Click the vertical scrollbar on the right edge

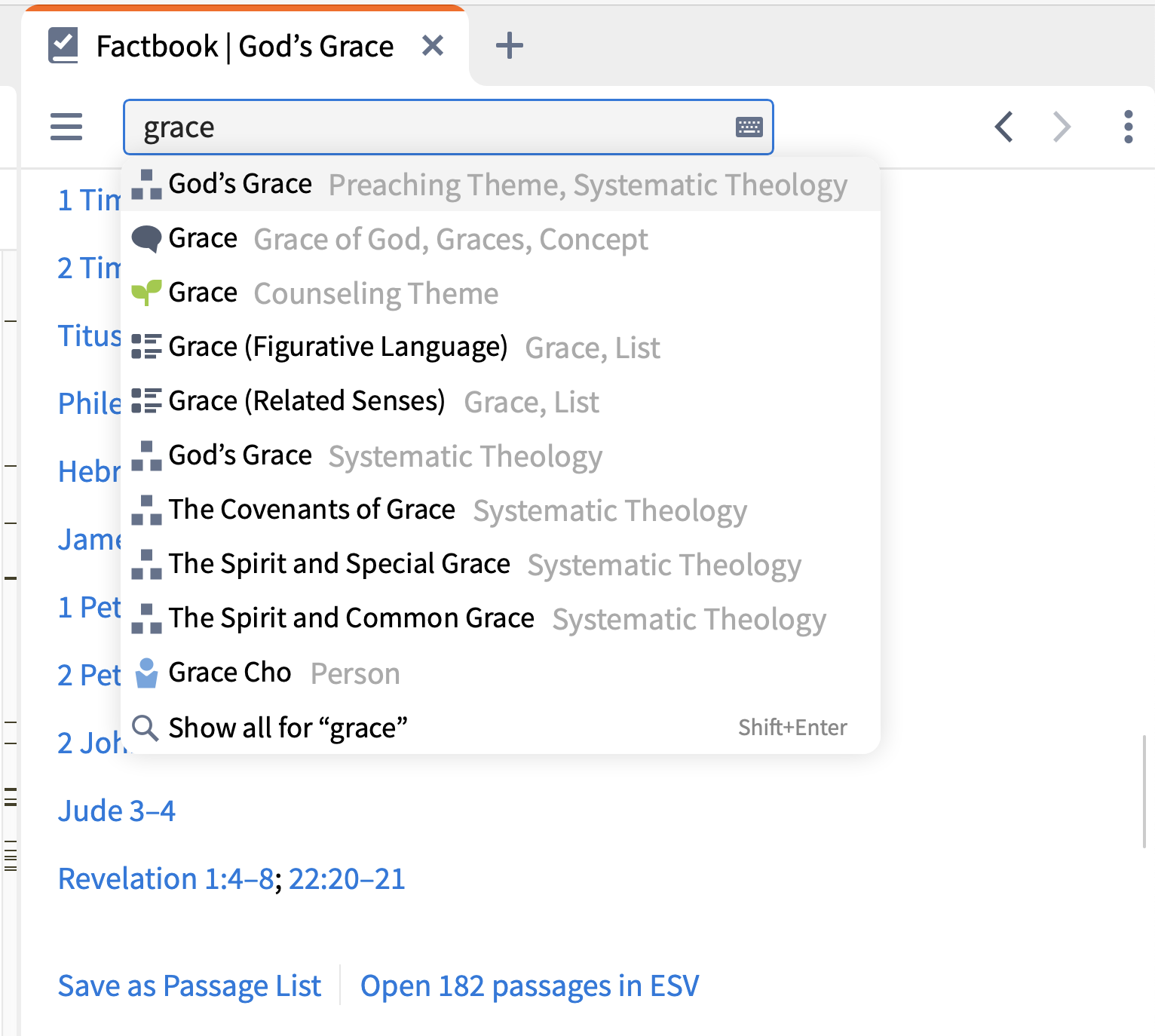[1144, 792]
